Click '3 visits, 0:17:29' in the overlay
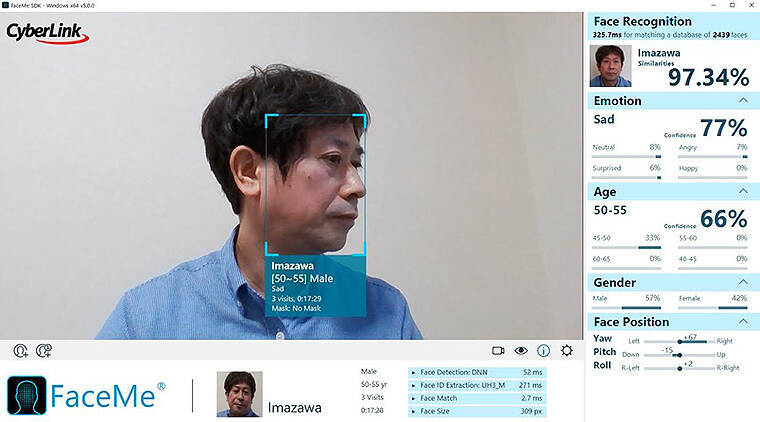This screenshot has width=760, height=422. [x=296, y=298]
